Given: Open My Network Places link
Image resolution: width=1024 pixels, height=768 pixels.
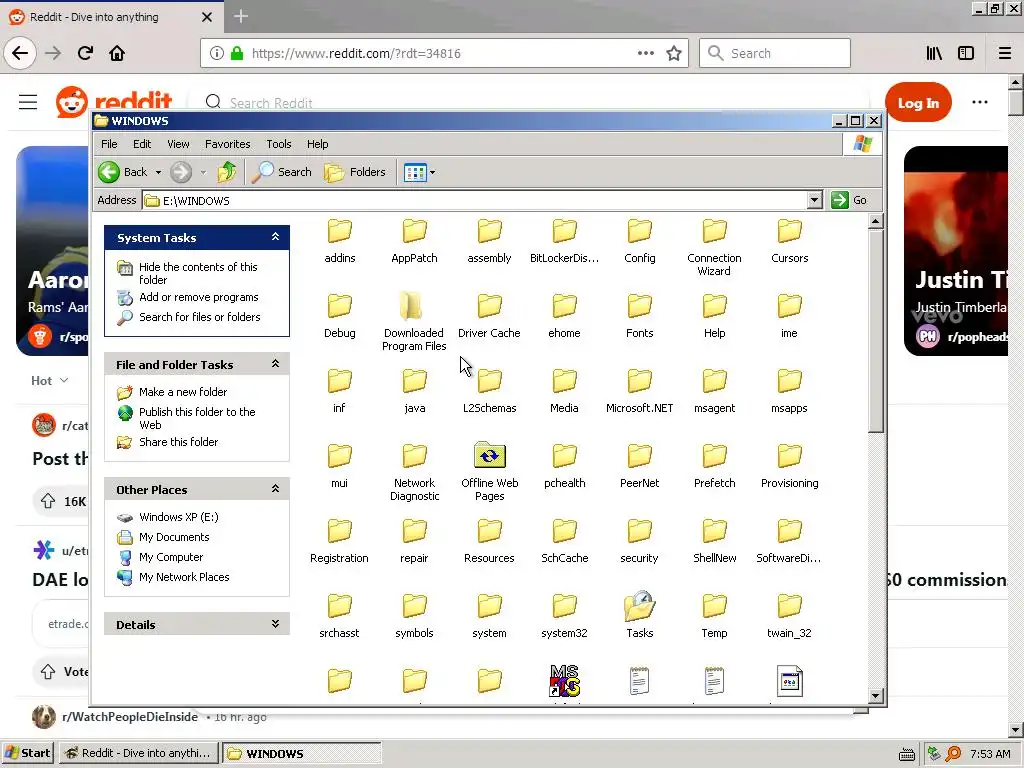Looking at the screenshot, I should coord(184,577).
